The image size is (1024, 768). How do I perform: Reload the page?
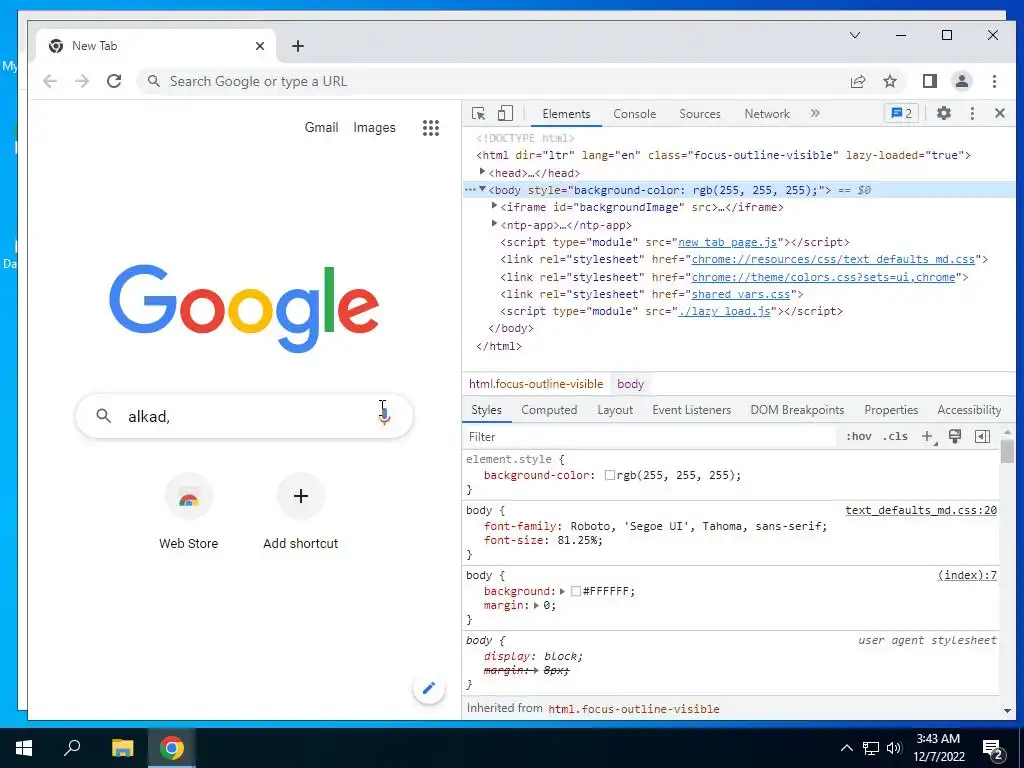pyautogui.click(x=114, y=81)
